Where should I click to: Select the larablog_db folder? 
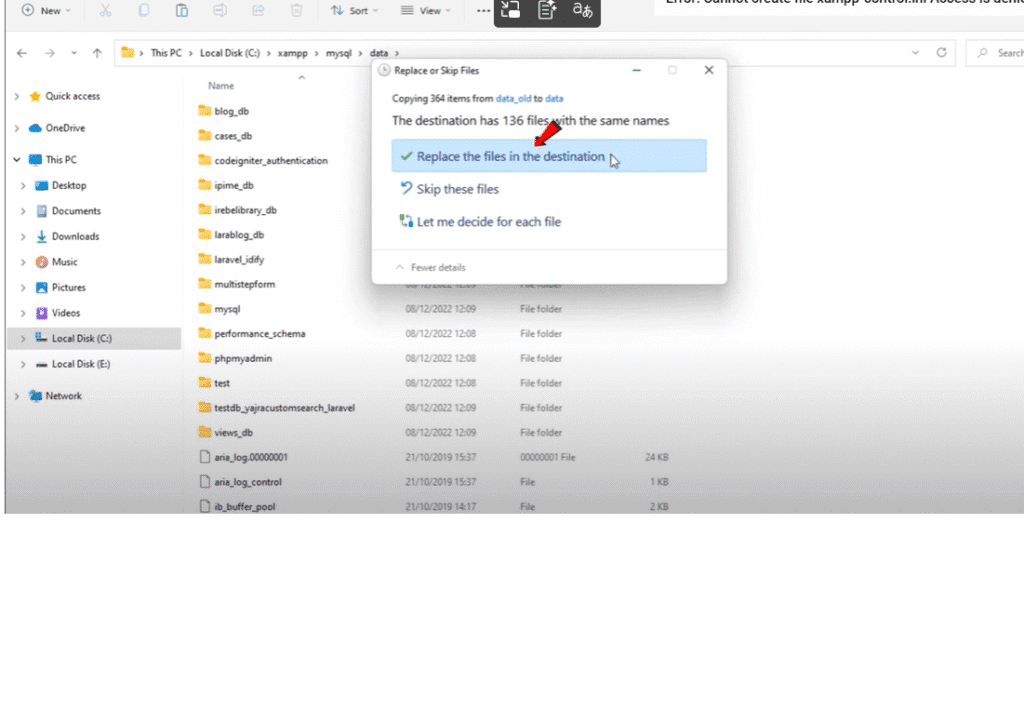pyautogui.click(x=239, y=235)
